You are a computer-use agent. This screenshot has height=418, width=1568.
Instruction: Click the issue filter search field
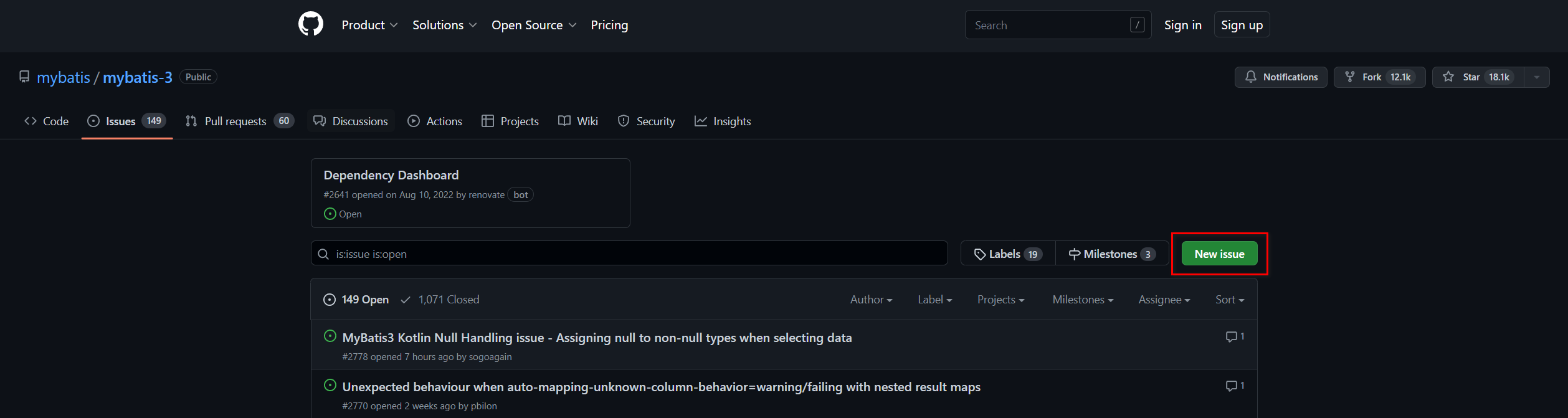tap(629, 254)
